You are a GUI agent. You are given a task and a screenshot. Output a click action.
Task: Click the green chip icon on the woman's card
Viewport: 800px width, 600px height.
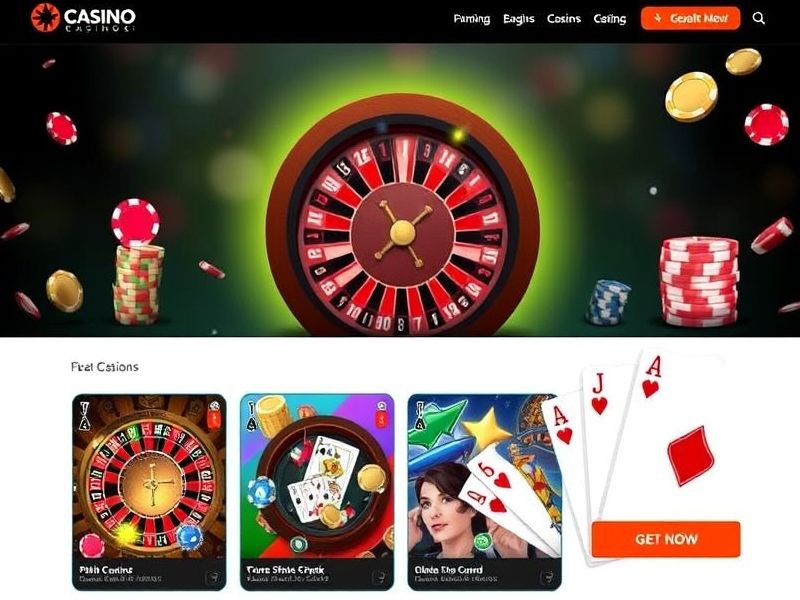click(482, 542)
